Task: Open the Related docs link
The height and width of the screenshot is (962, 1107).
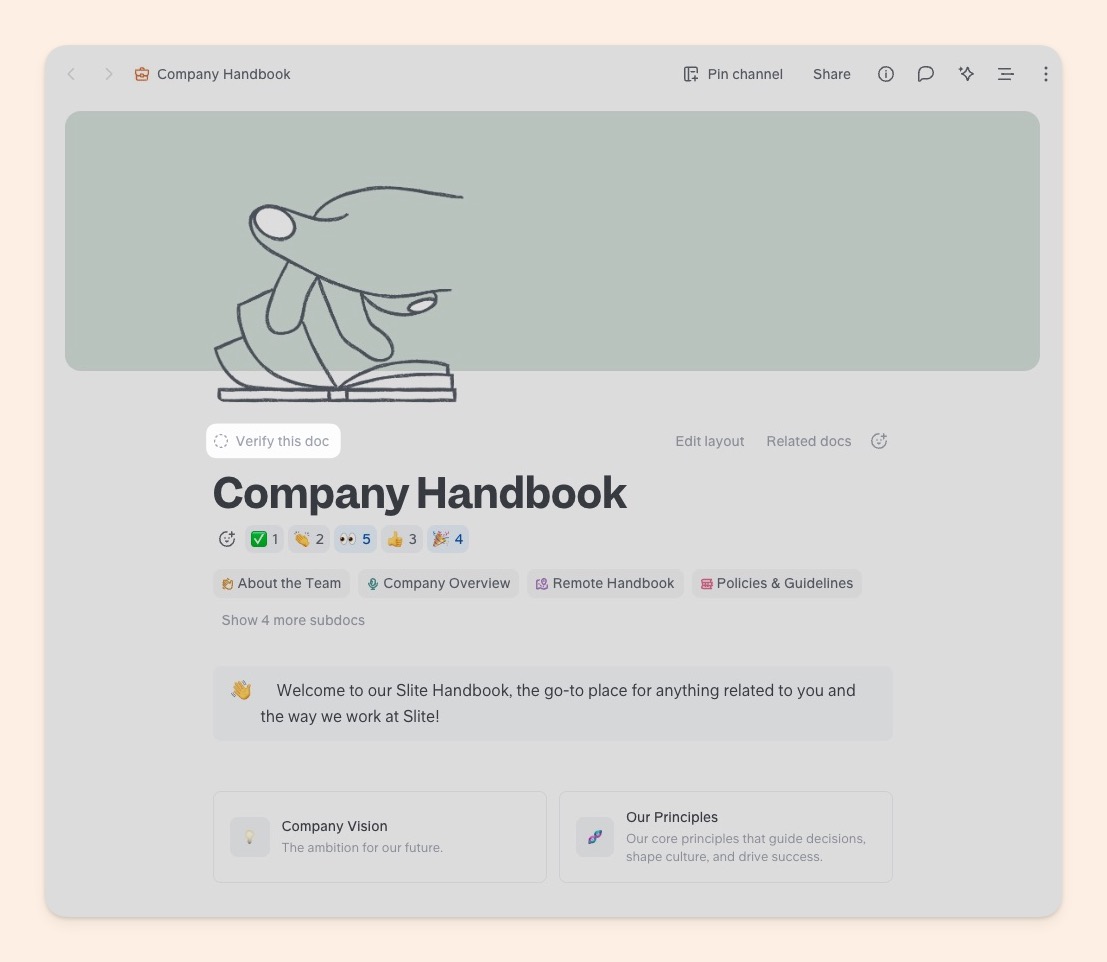Action: point(809,441)
